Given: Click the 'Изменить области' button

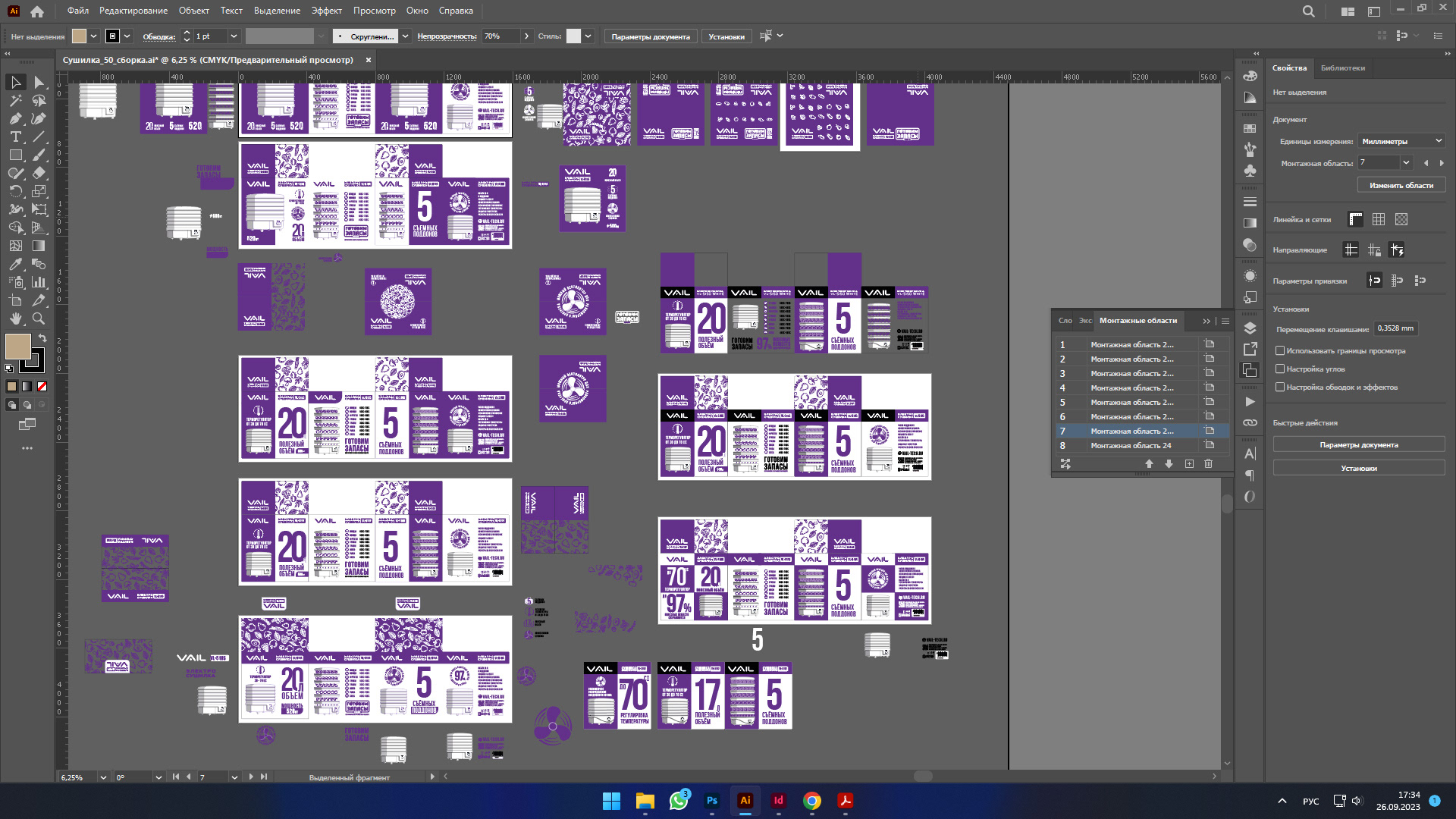Looking at the screenshot, I should 1401,185.
